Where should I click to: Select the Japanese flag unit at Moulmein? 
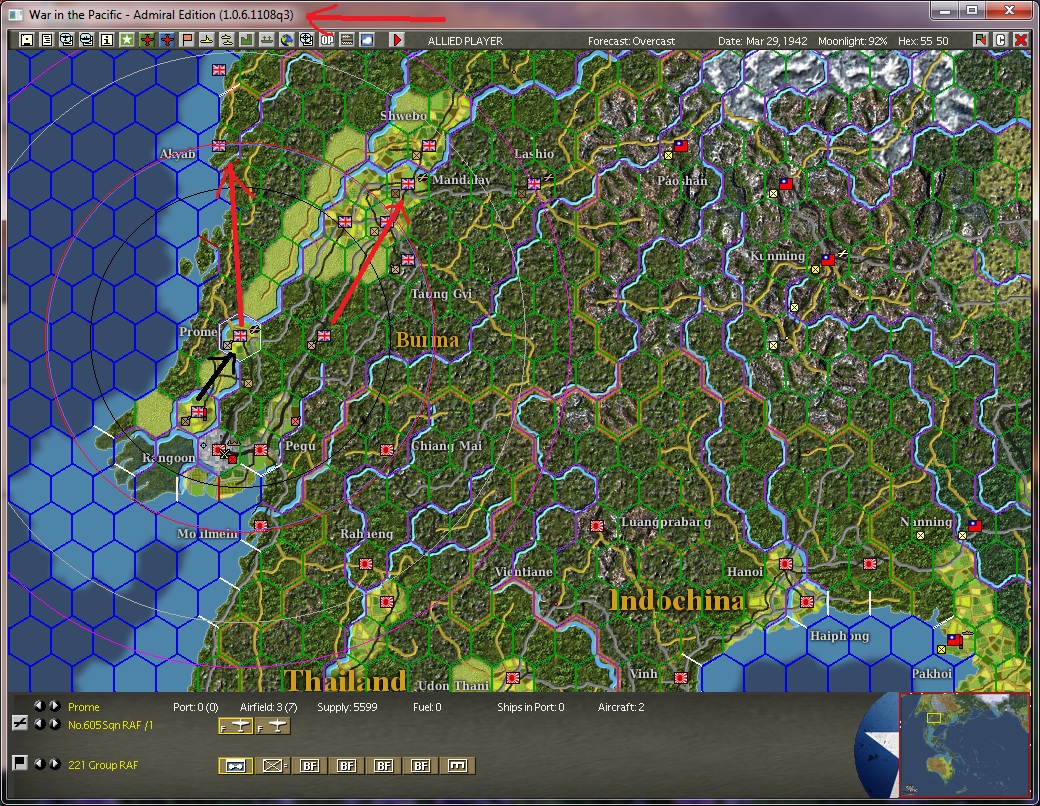tap(261, 525)
